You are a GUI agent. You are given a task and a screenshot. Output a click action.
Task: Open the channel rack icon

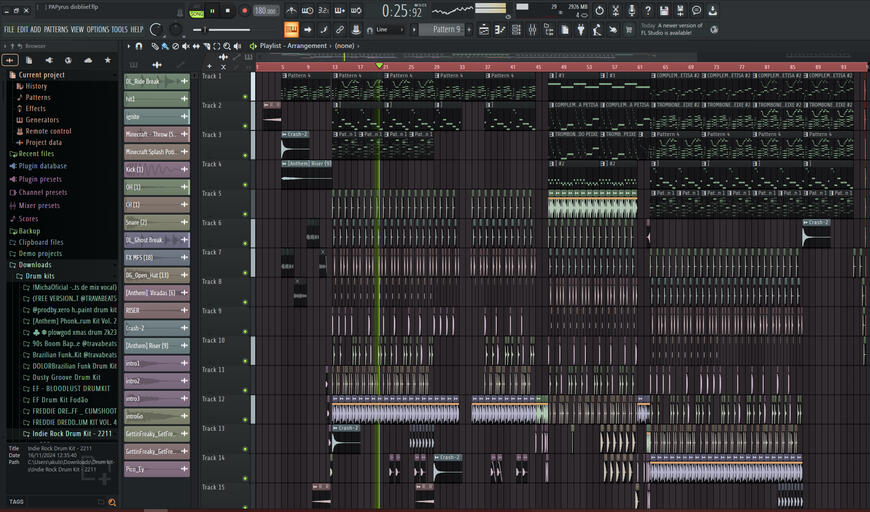(x=516, y=29)
